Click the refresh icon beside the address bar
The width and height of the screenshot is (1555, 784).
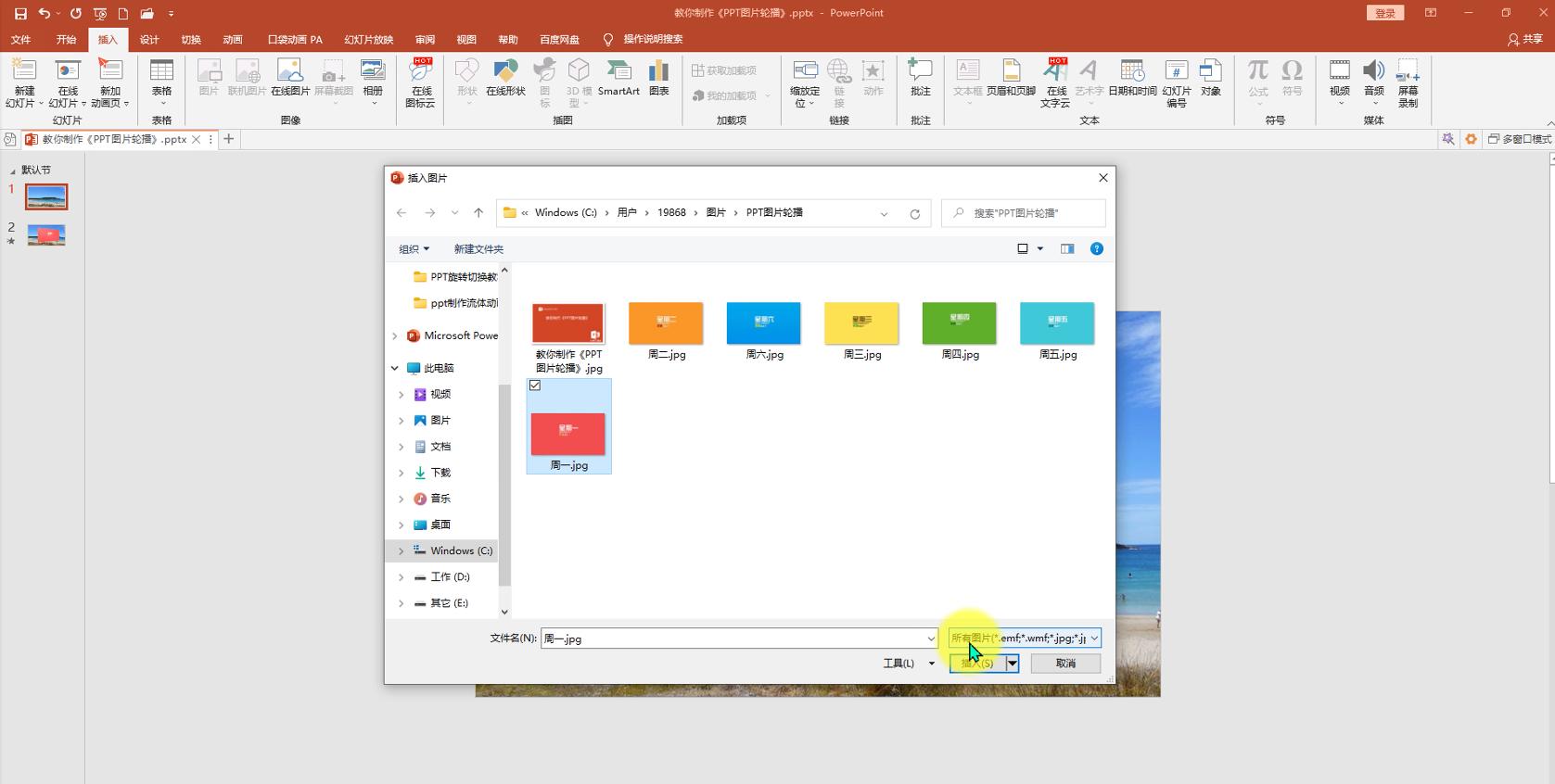(914, 213)
